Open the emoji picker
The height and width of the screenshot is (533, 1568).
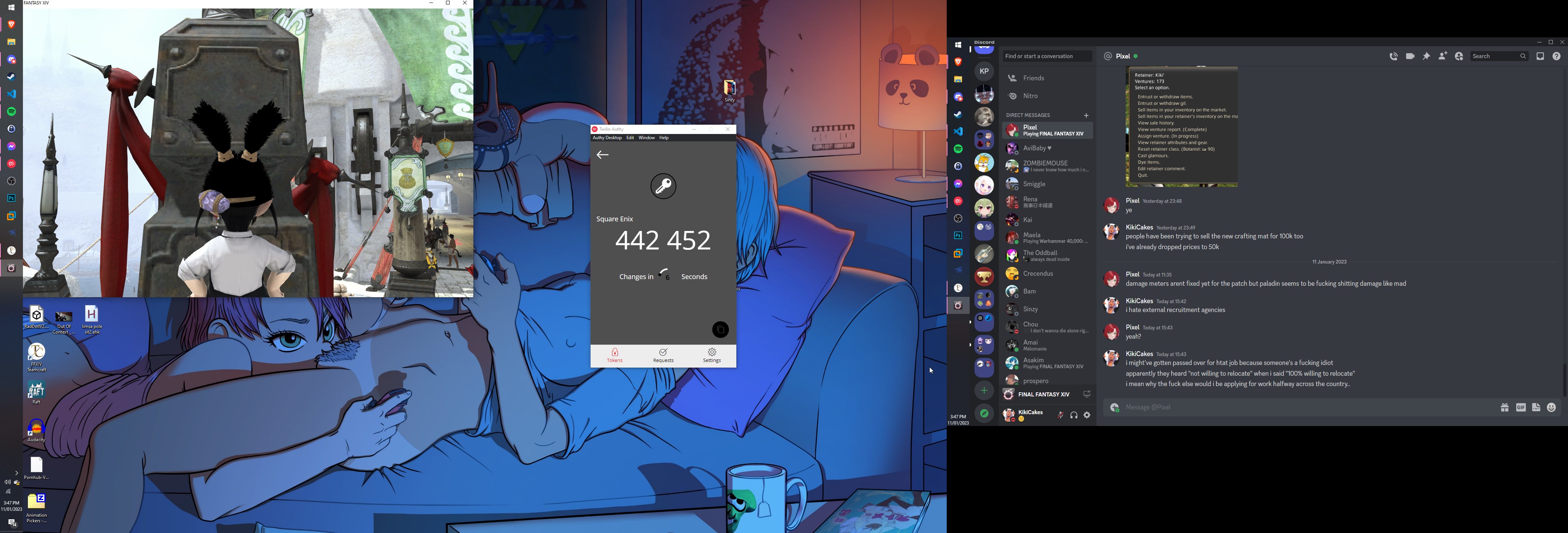(1552, 408)
